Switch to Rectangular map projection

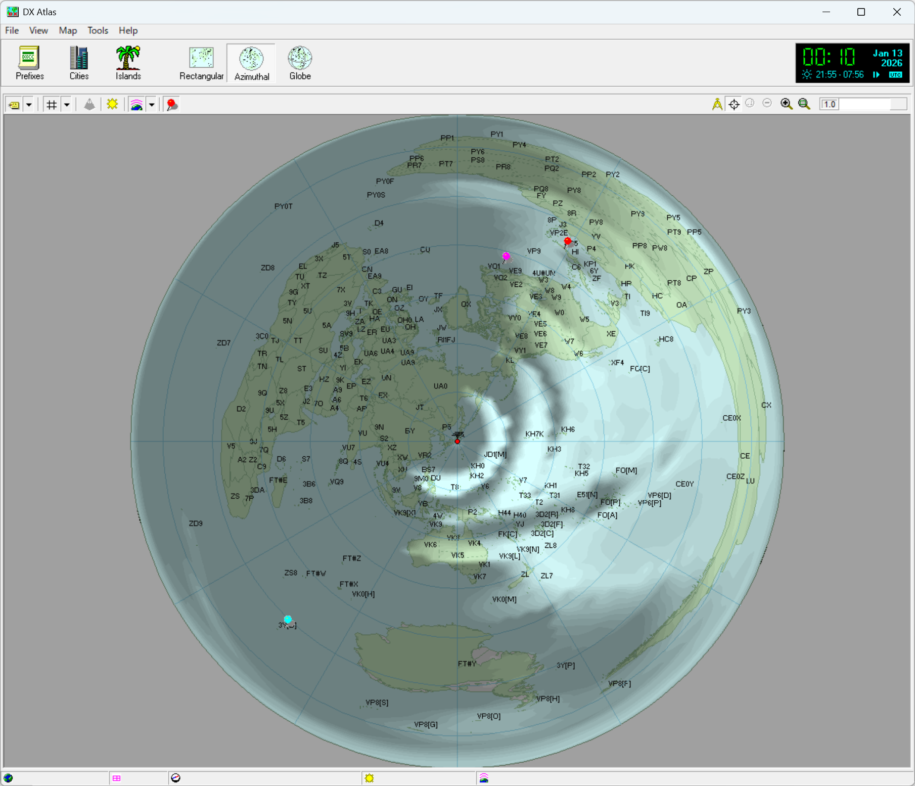(x=201, y=62)
